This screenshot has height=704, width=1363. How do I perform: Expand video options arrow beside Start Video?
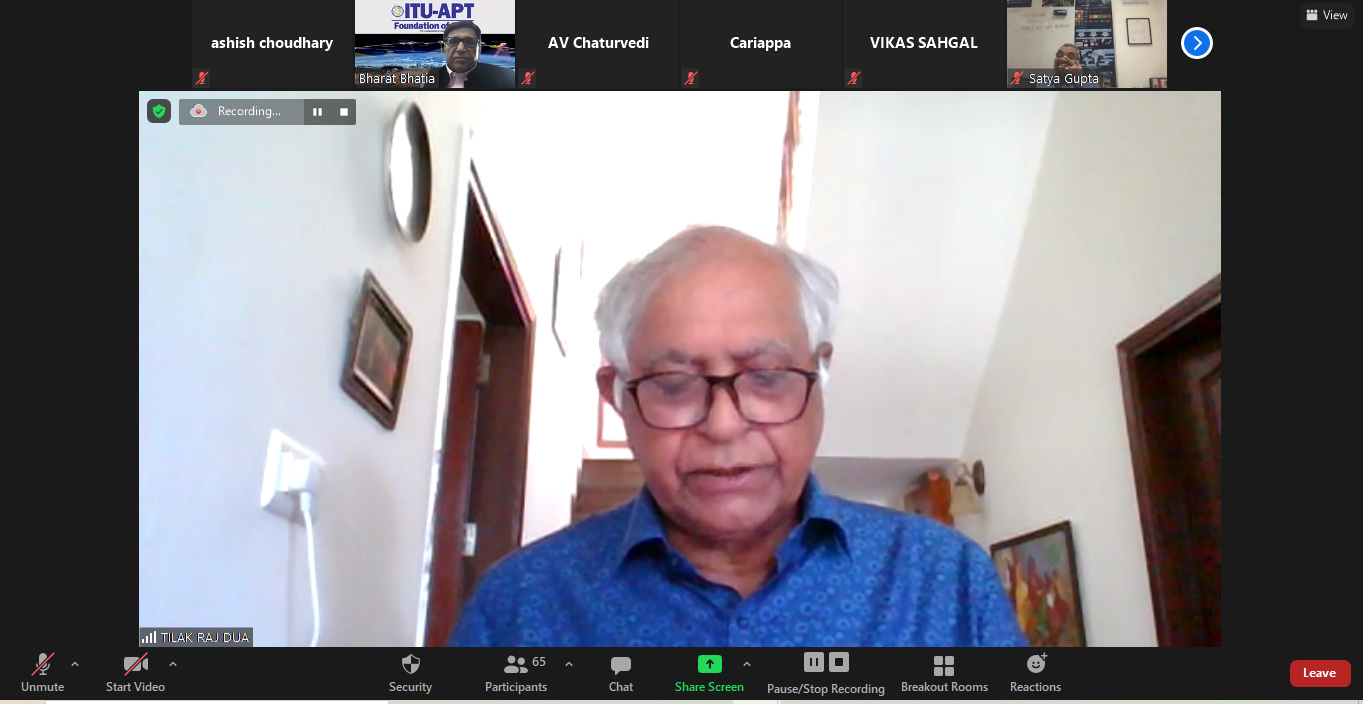[173, 664]
